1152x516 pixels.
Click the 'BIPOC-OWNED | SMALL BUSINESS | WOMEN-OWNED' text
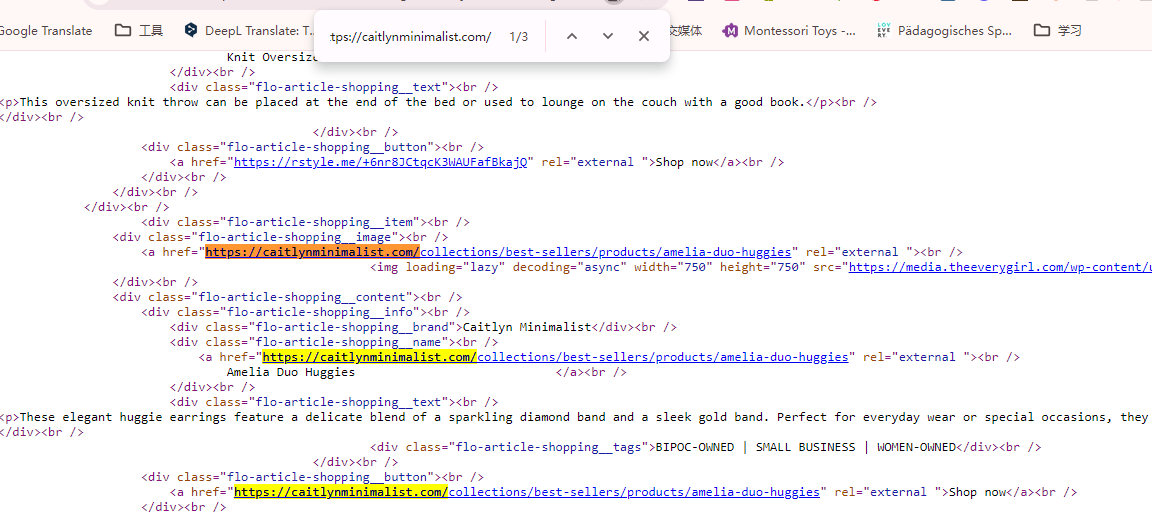coord(805,447)
